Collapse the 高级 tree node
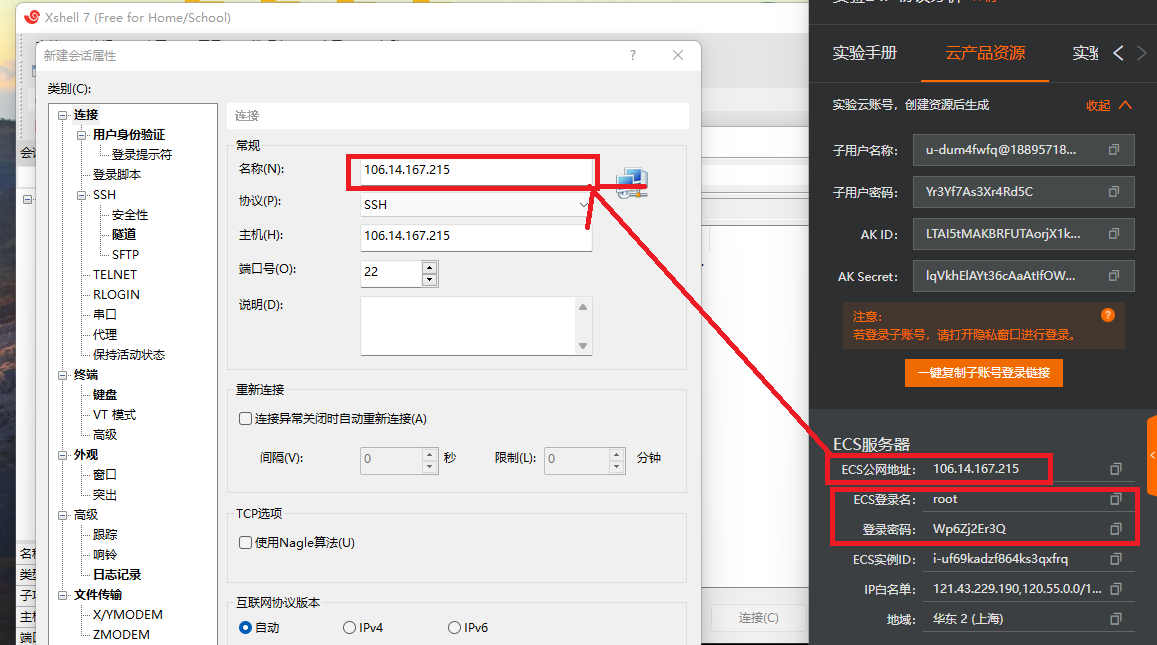1157x645 pixels. pos(63,515)
